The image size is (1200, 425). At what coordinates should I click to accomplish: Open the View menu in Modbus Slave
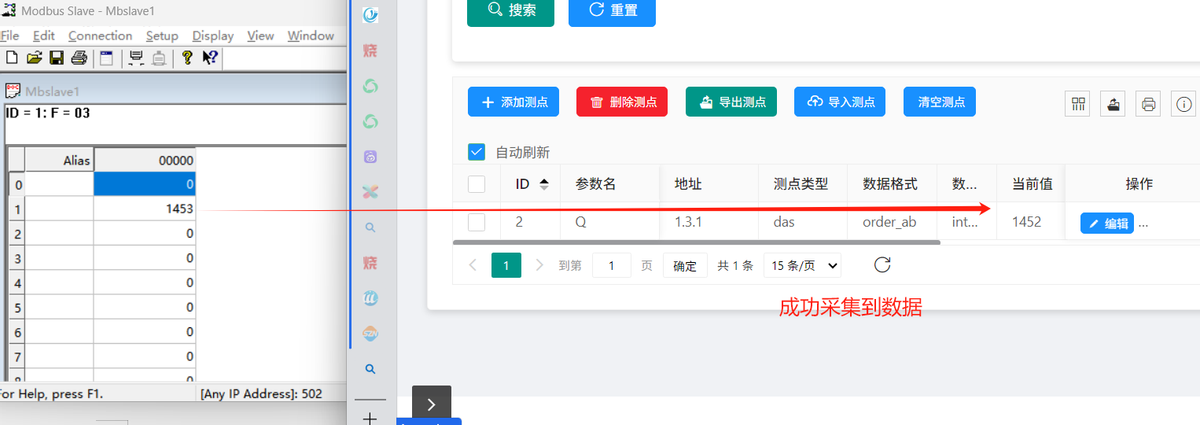coord(260,36)
